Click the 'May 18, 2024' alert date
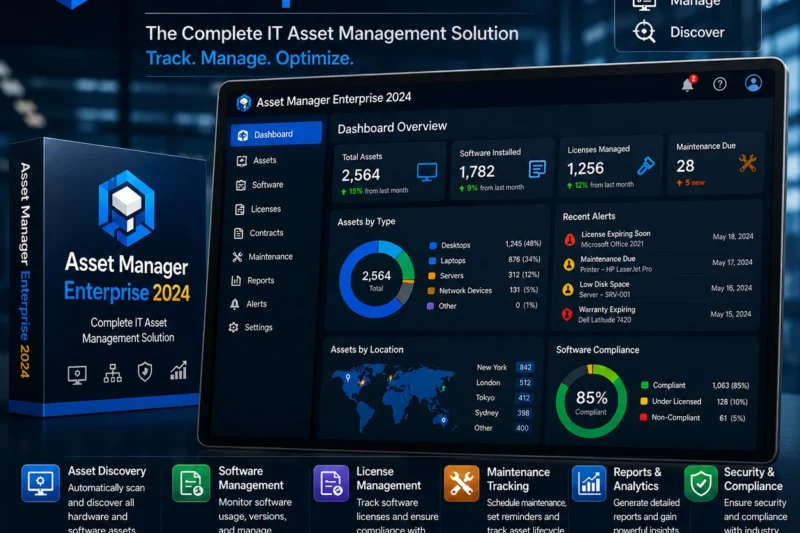The image size is (800, 533). (x=733, y=237)
